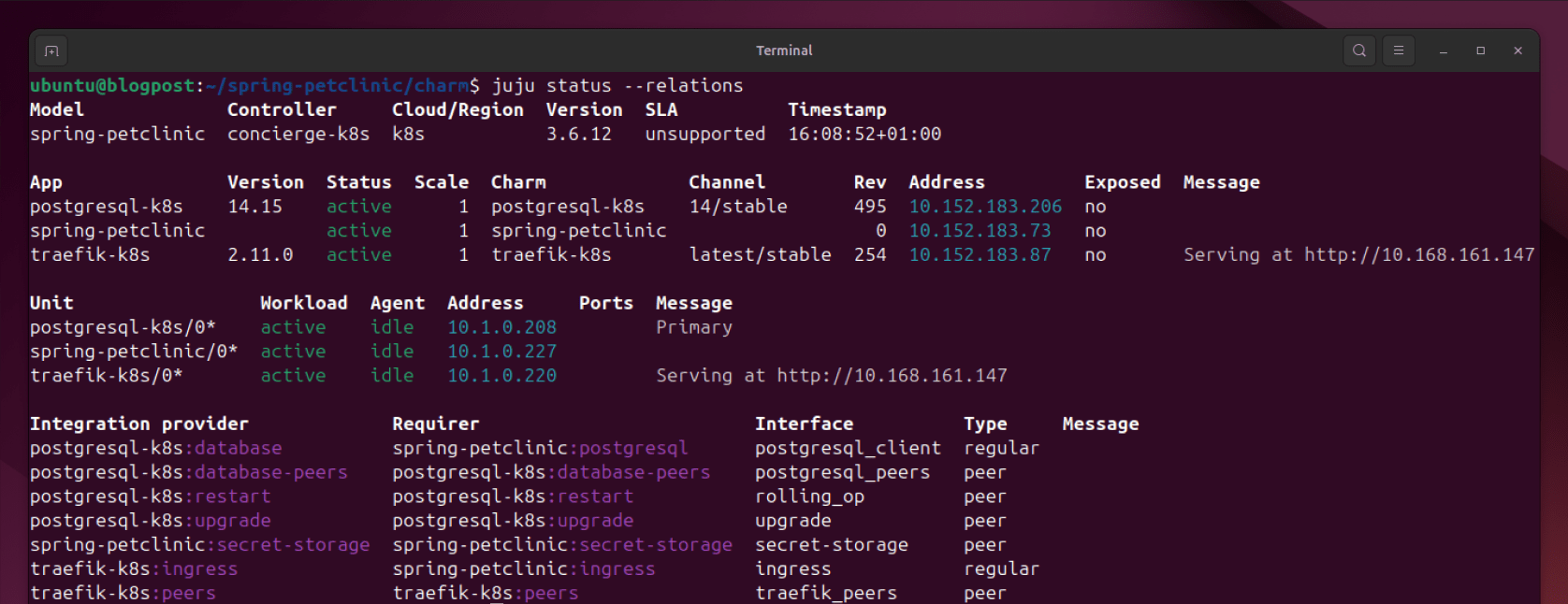This screenshot has width=1568, height=604.
Task: Select controller name 'concierge-k8s'
Action: pyautogui.click(x=298, y=134)
